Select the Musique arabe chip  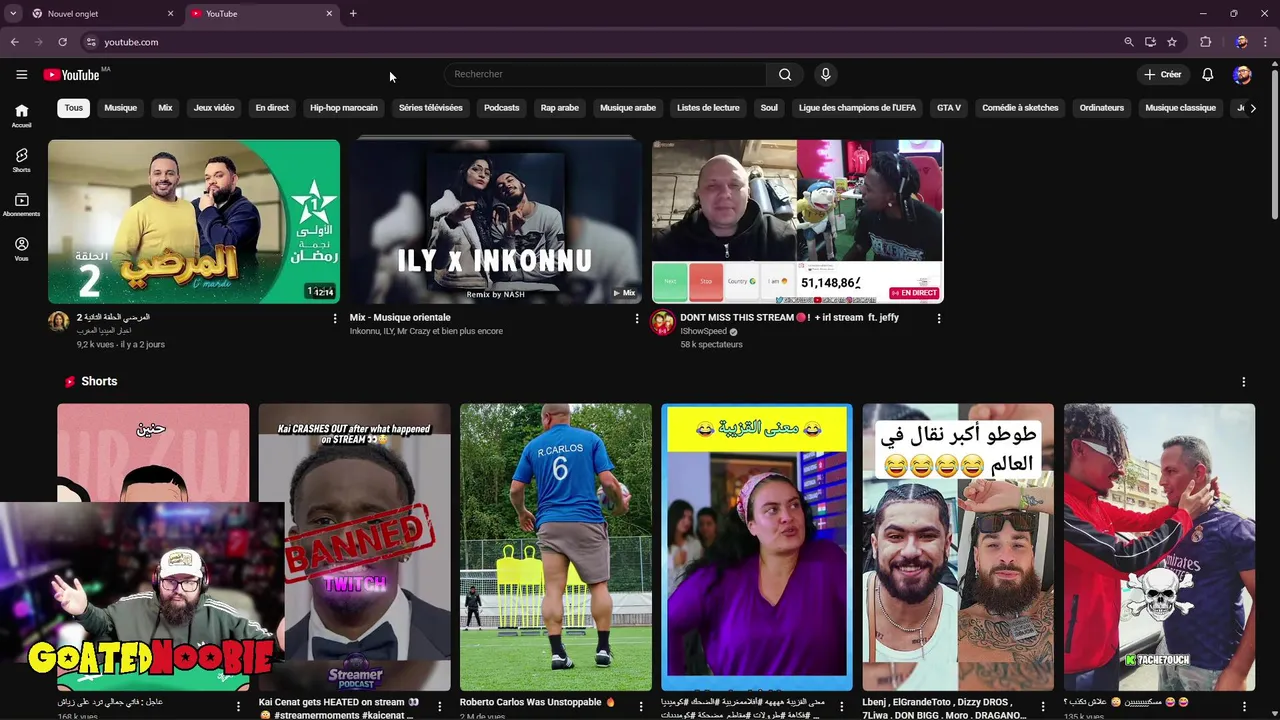(628, 108)
